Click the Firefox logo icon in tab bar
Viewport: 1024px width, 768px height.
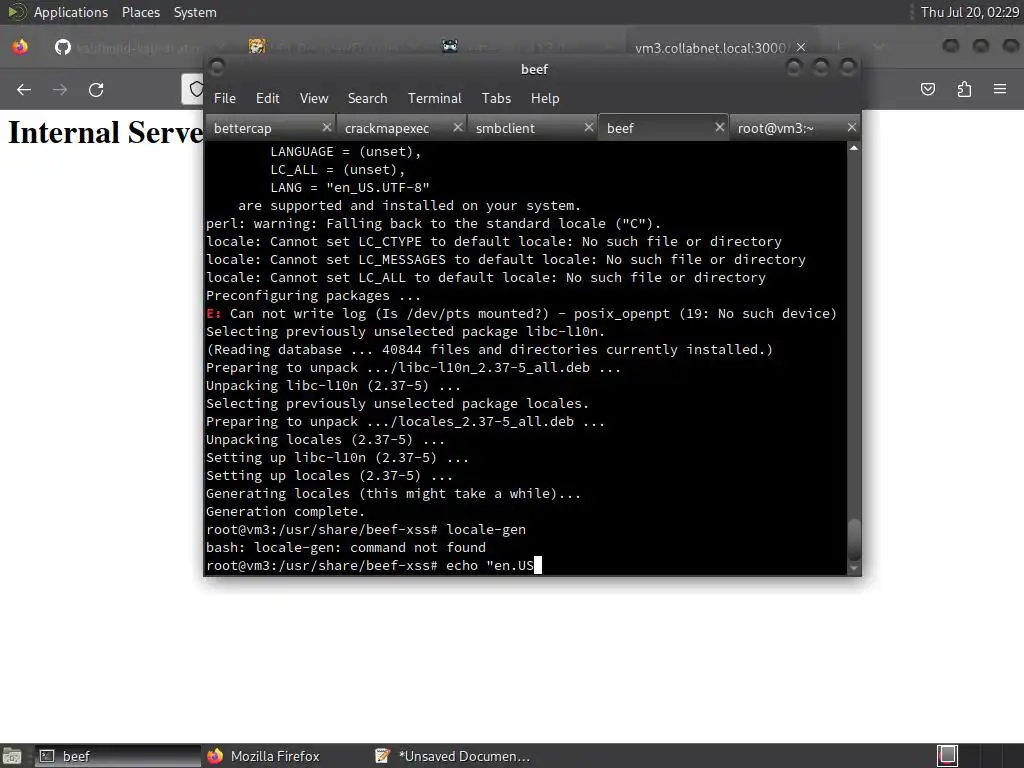pyautogui.click(x=20, y=47)
